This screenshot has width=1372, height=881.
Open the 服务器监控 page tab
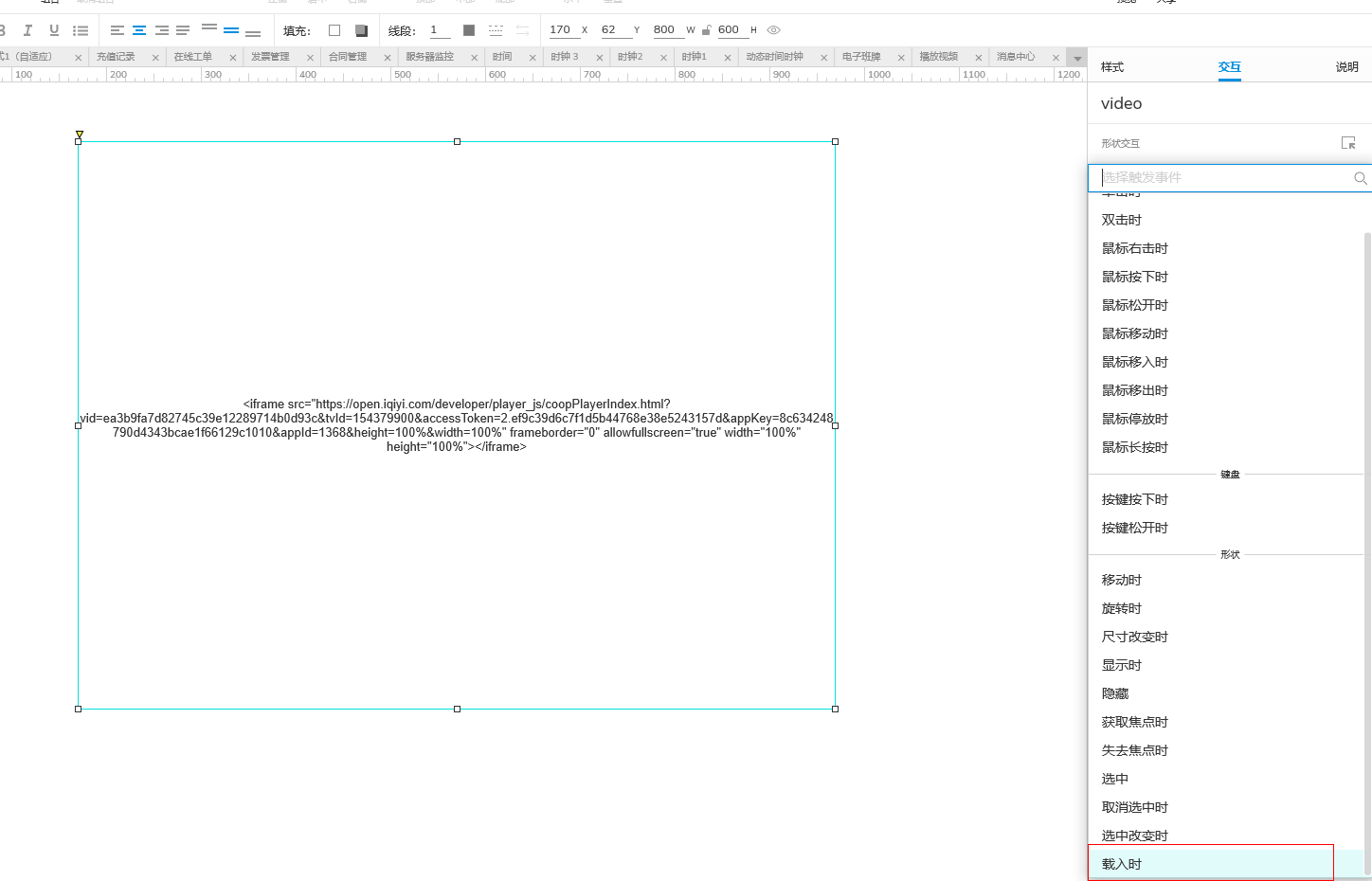tap(429, 57)
